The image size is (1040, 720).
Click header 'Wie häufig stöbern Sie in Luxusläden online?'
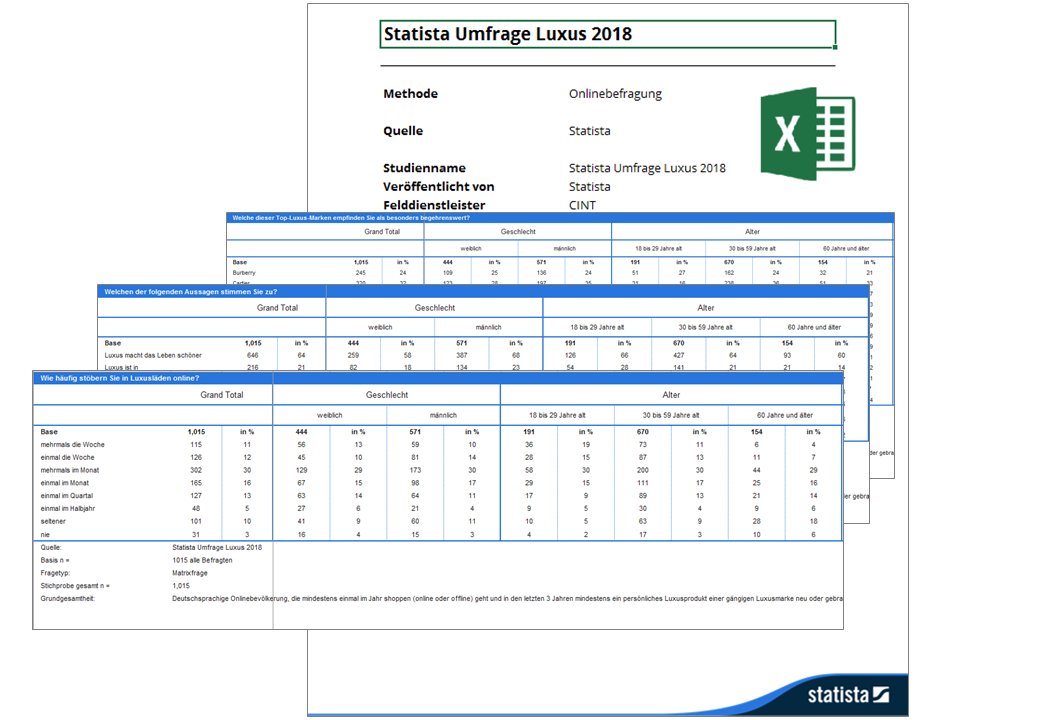119,378
